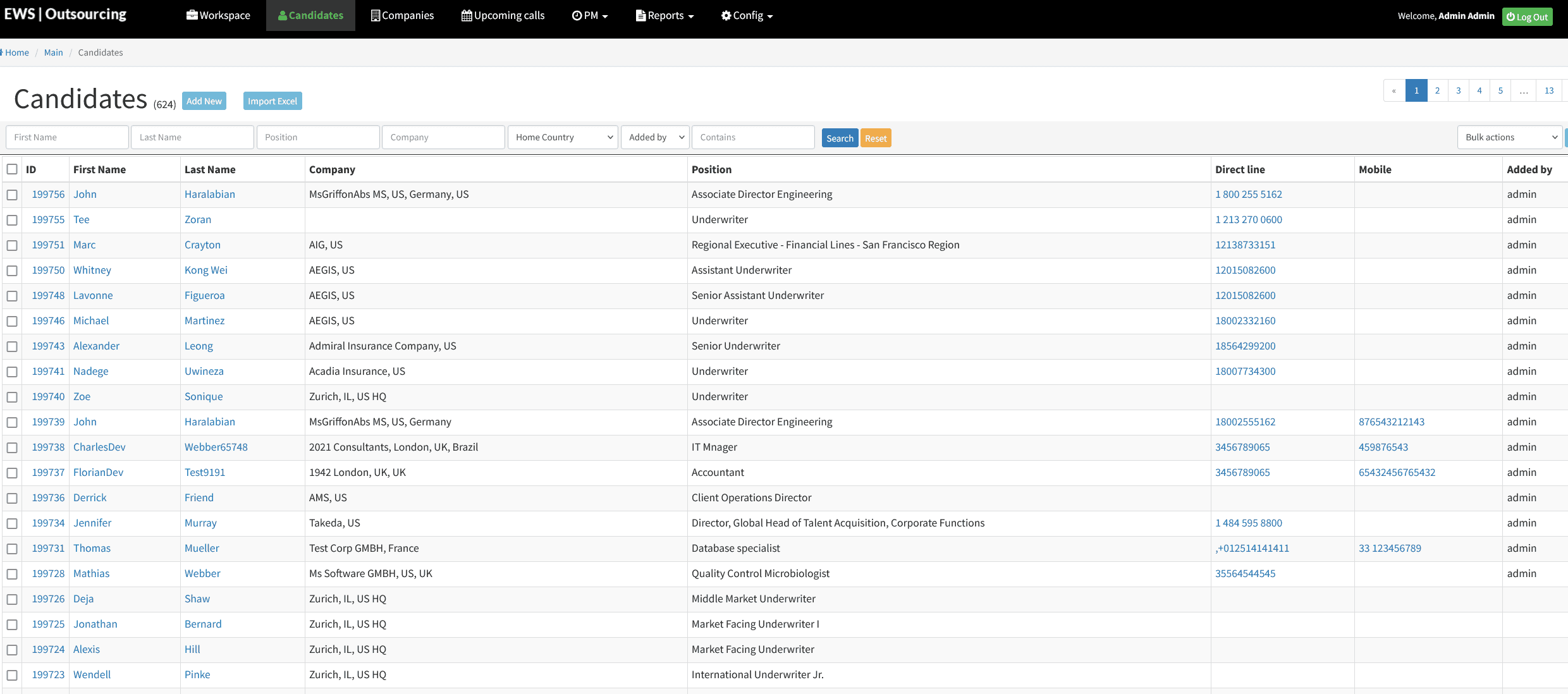Expand the Config menu caret
1568x694 pixels.
coord(769,16)
